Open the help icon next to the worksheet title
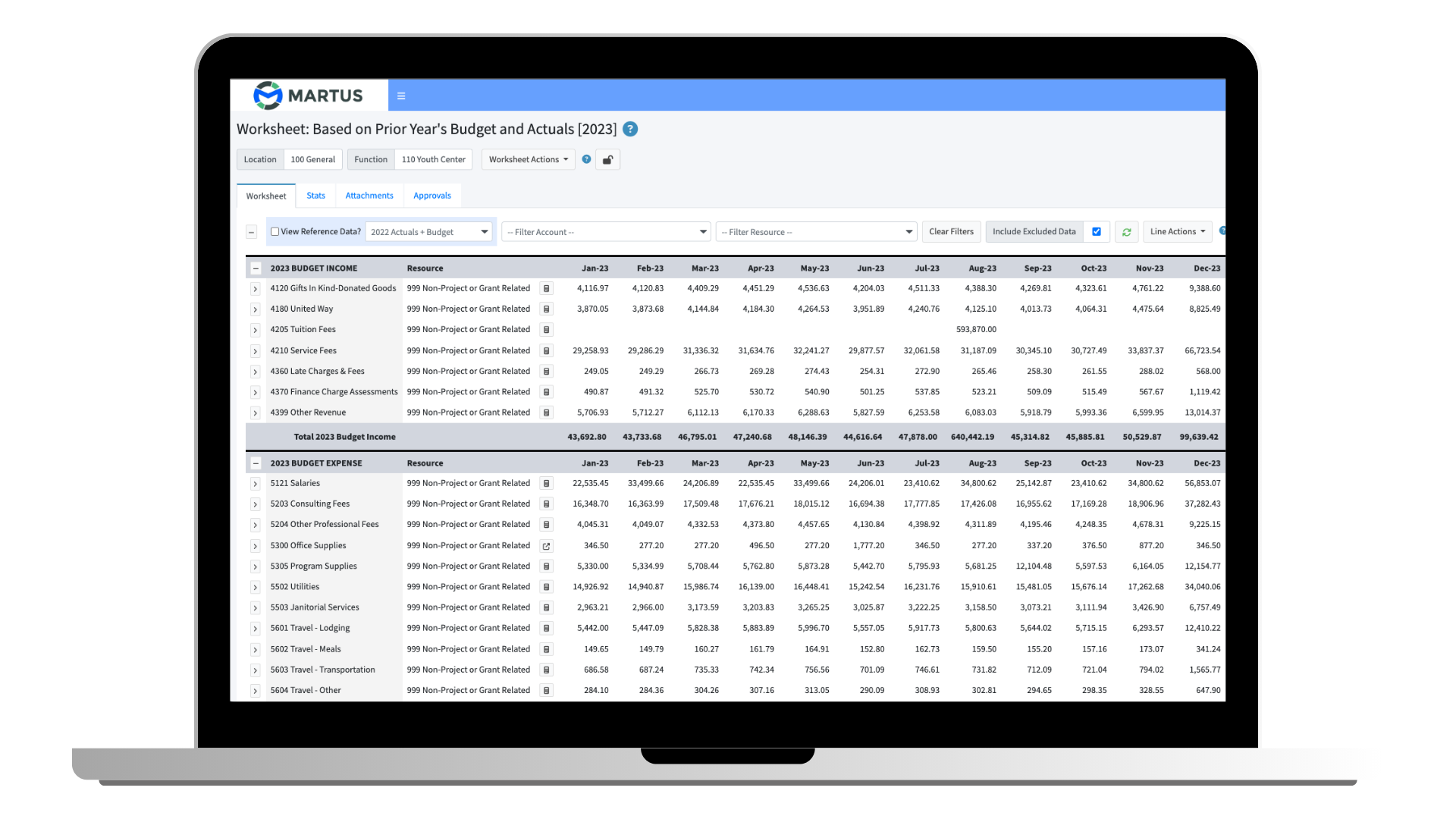This screenshot has height=819, width=1456. tap(630, 129)
